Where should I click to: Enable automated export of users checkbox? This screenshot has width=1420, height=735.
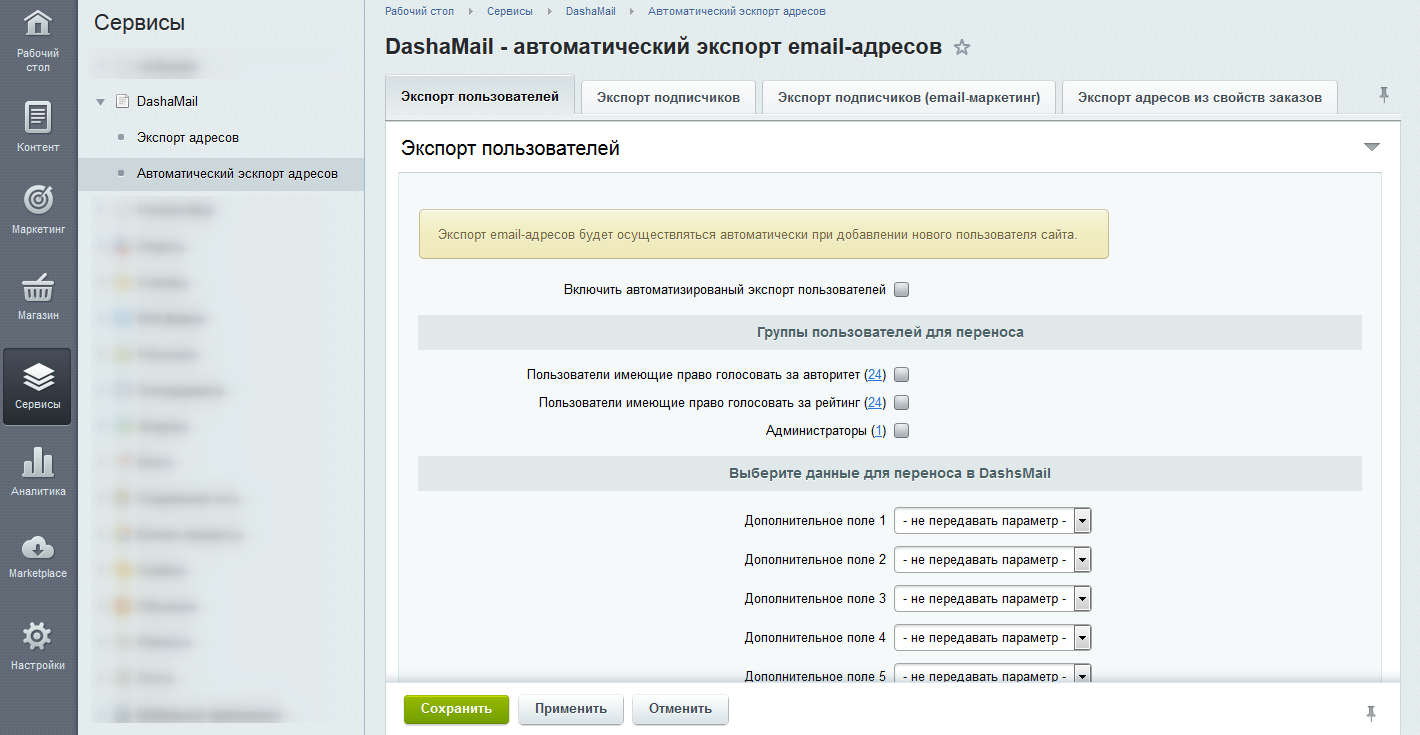coord(901,290)
